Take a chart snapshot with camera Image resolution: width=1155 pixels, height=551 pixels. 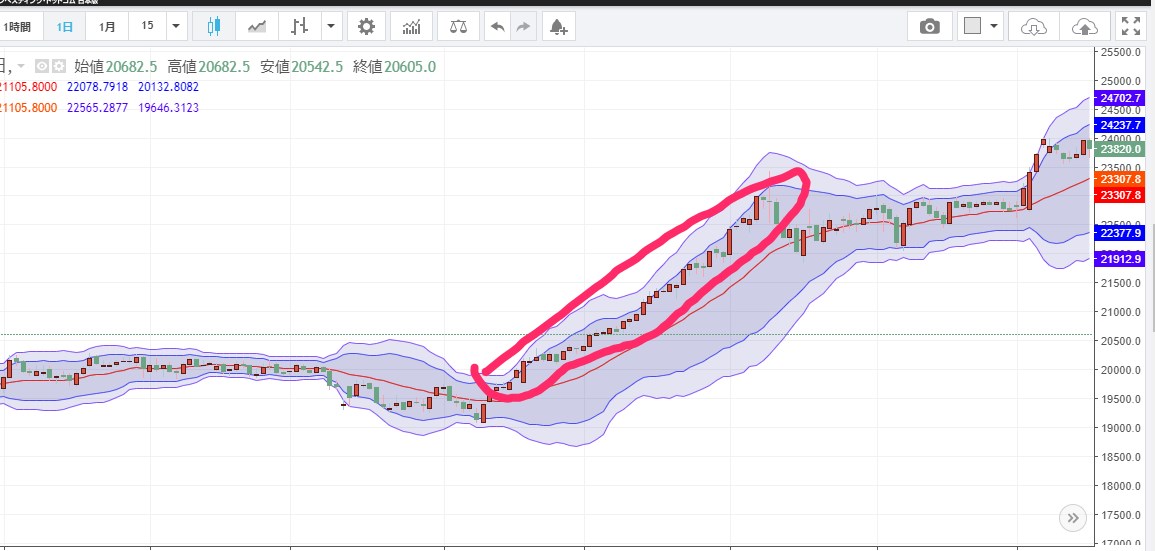click(930, 27)
